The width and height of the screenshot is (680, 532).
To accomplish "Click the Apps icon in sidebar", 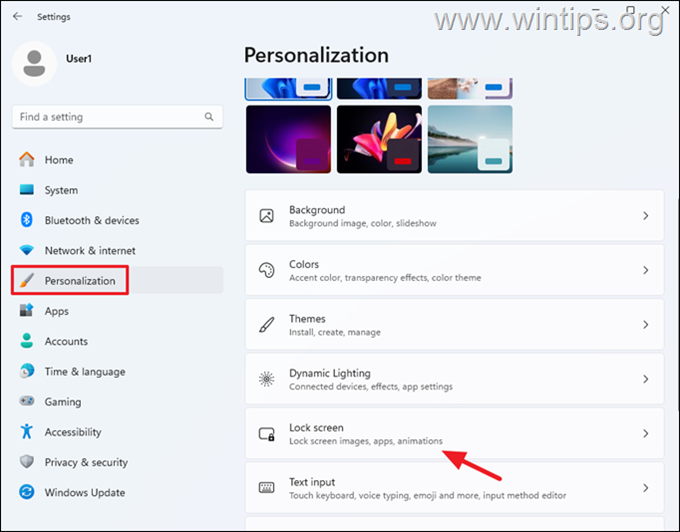I will [x=26, y=310].
